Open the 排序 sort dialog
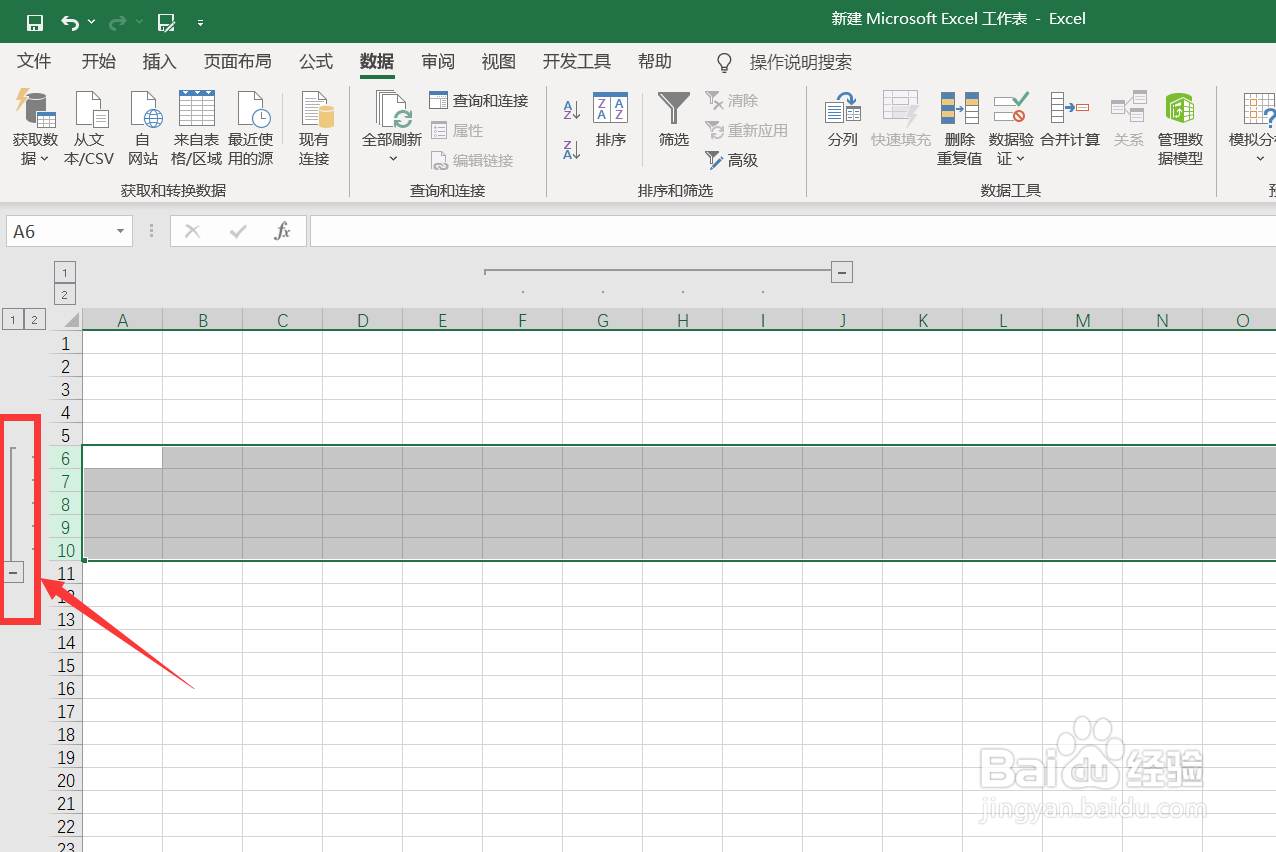Viewport: 1276px width, 852px height. pos(610,120)
